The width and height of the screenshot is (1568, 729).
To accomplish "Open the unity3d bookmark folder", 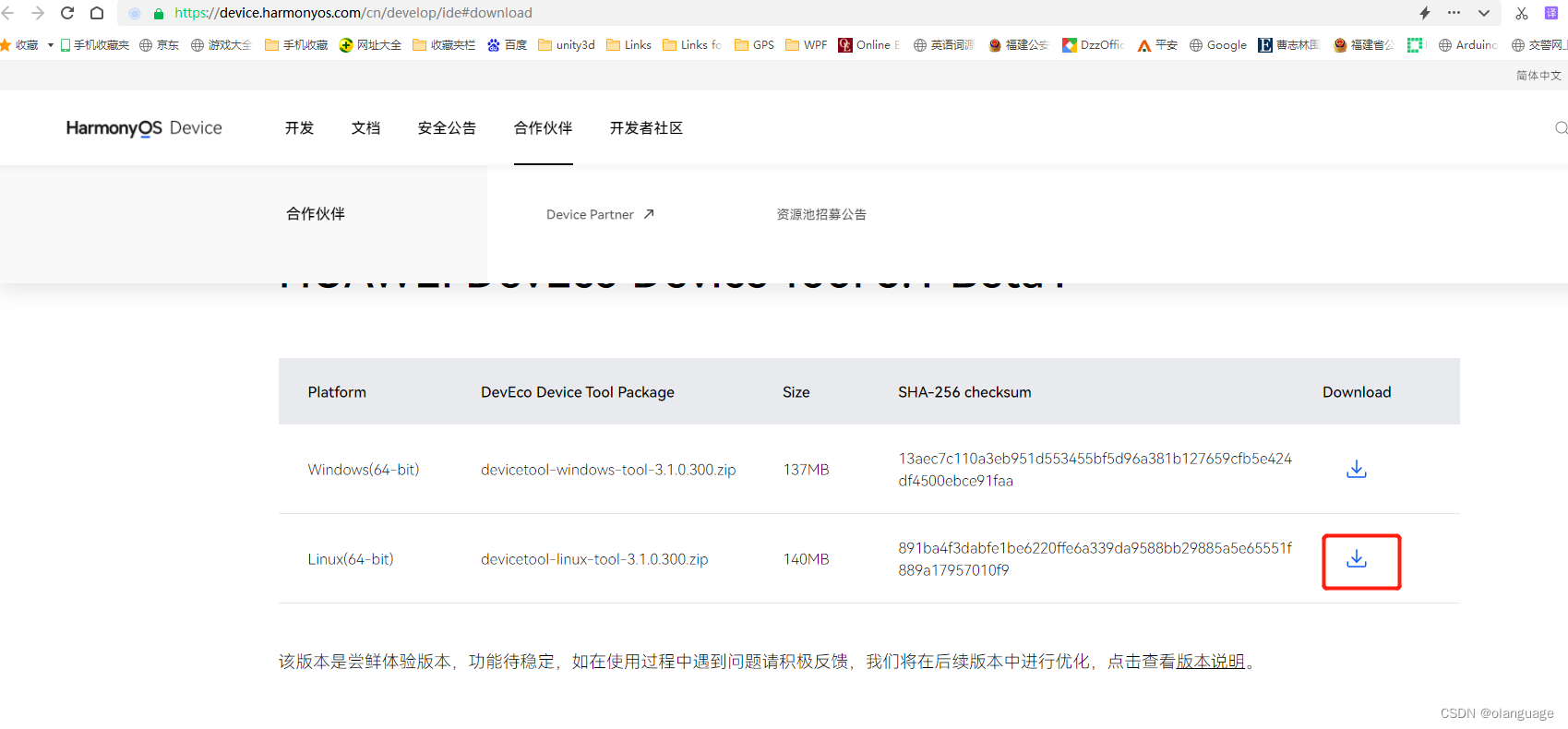I will pyautogui.click(x=567, y=44).
